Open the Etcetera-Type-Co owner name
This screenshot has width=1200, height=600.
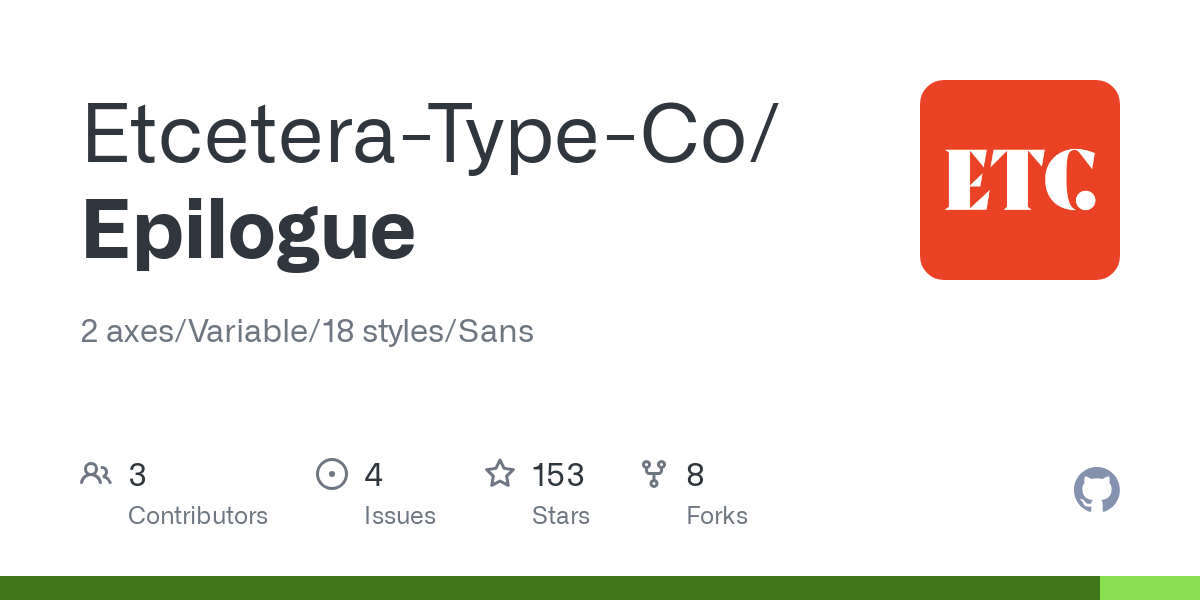tap(428, 133)
